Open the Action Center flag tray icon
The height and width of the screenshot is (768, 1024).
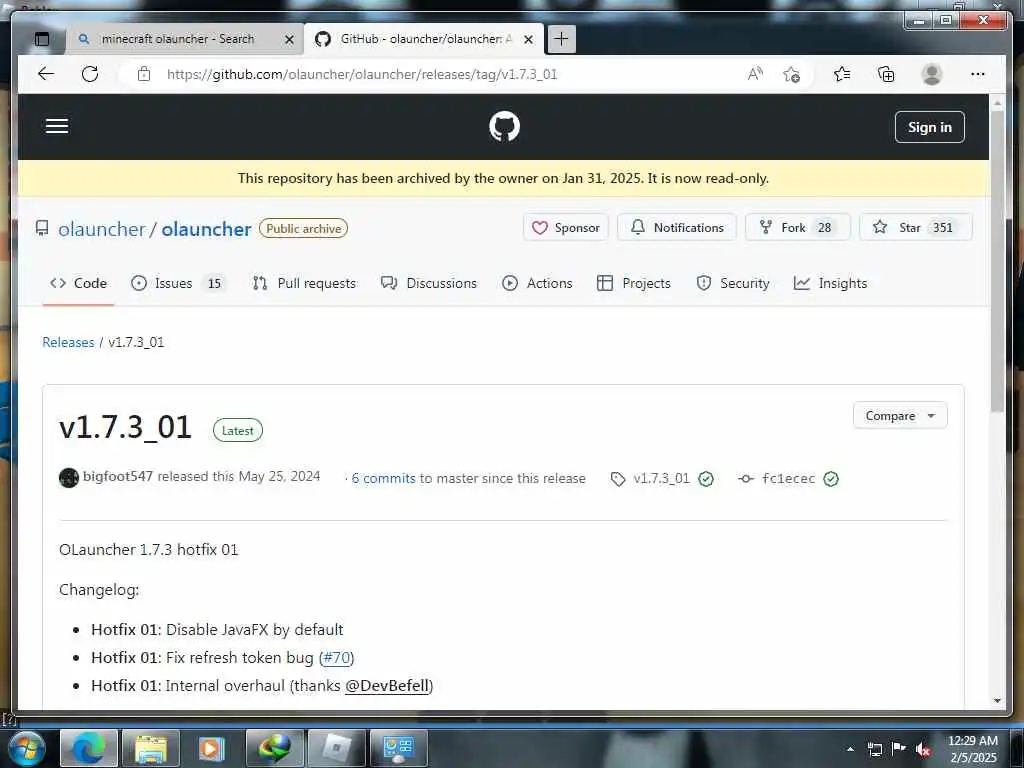coord(899,749)
